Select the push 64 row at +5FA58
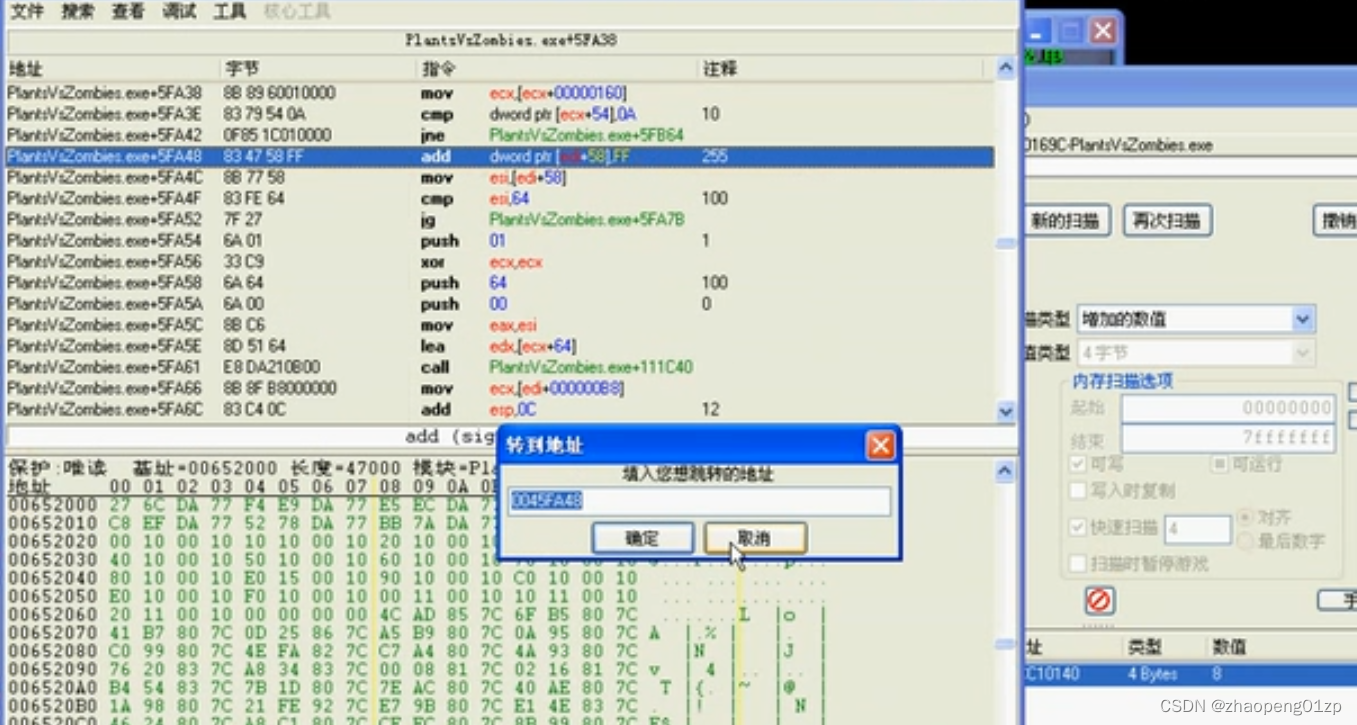This screenshot has height=725, width=1357. coord(500,283)
